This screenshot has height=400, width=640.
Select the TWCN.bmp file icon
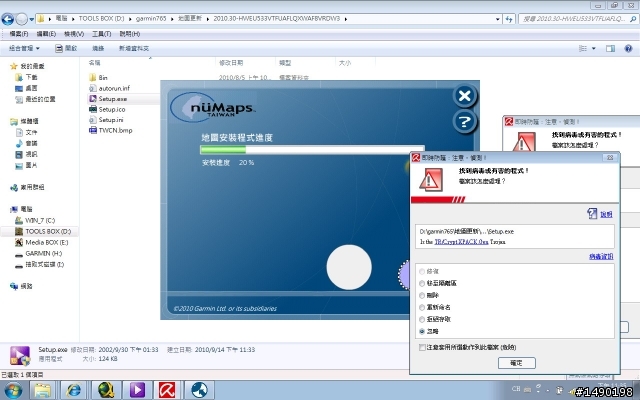(93, 131)
